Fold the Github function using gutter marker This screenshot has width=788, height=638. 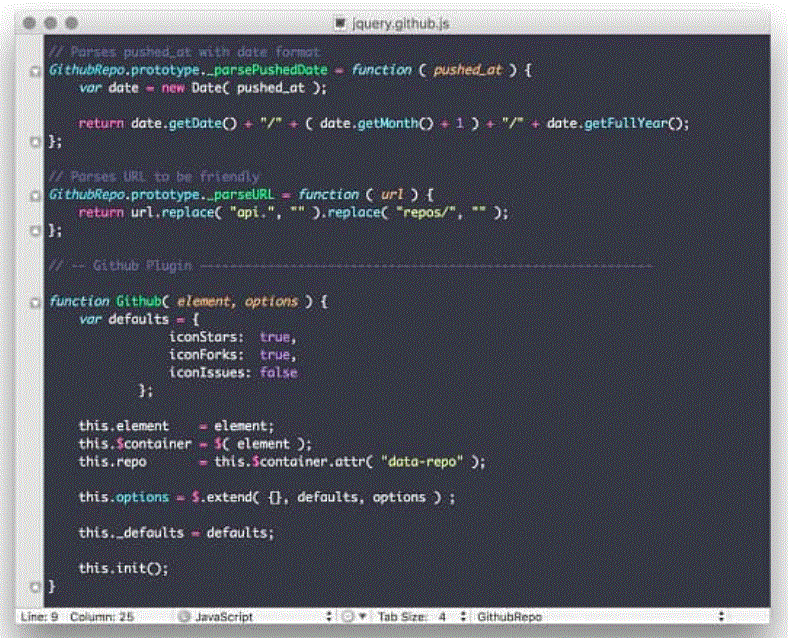coord(35,302)
